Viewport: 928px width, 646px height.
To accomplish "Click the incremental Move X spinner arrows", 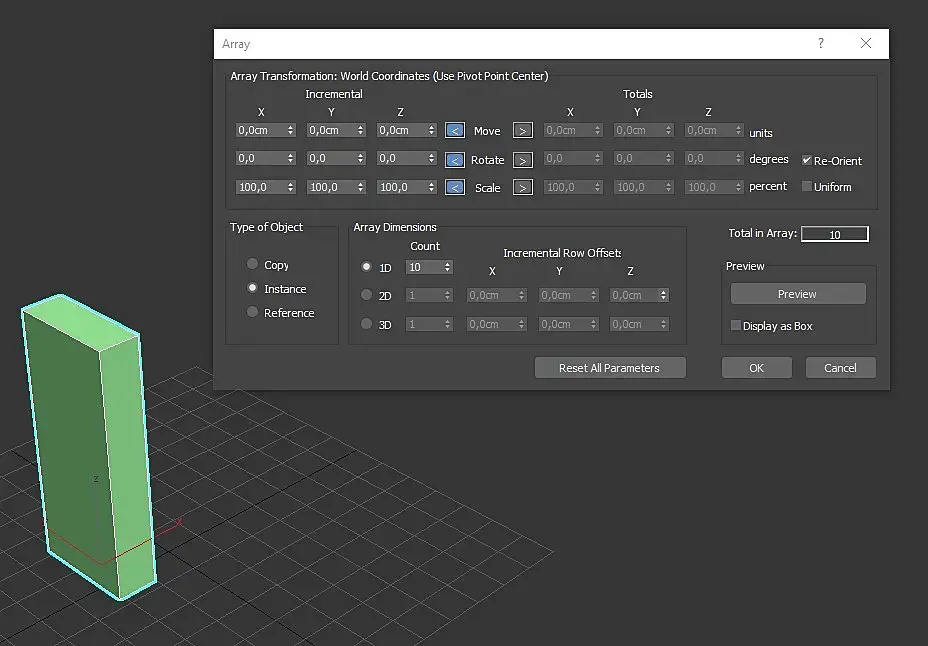I will [291, 130].
